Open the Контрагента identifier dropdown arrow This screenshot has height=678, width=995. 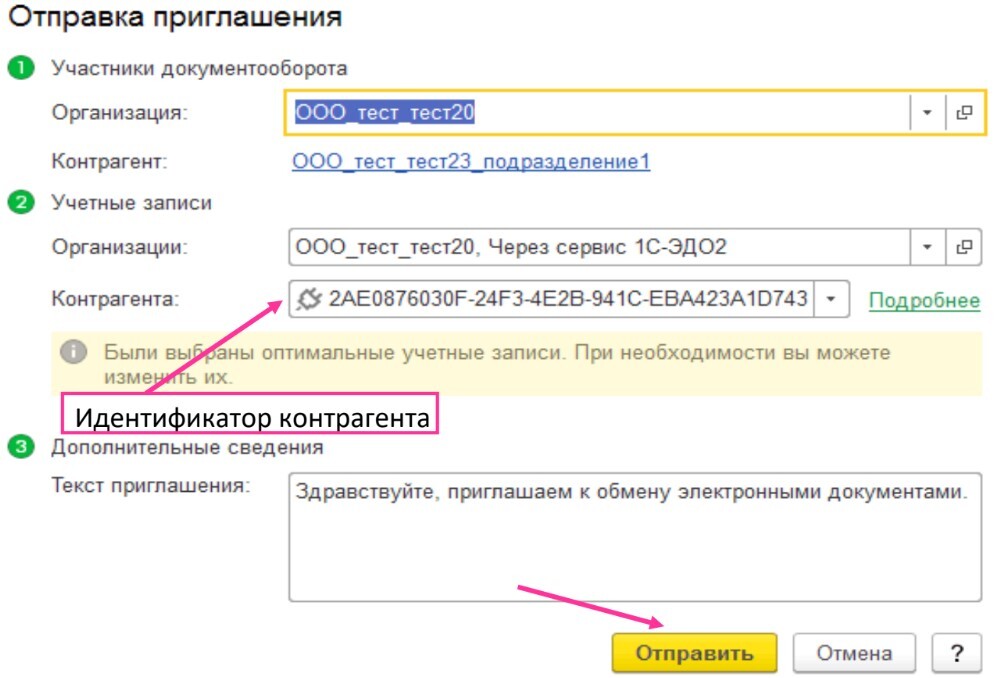pyautogui.click(x=831, y=299)
